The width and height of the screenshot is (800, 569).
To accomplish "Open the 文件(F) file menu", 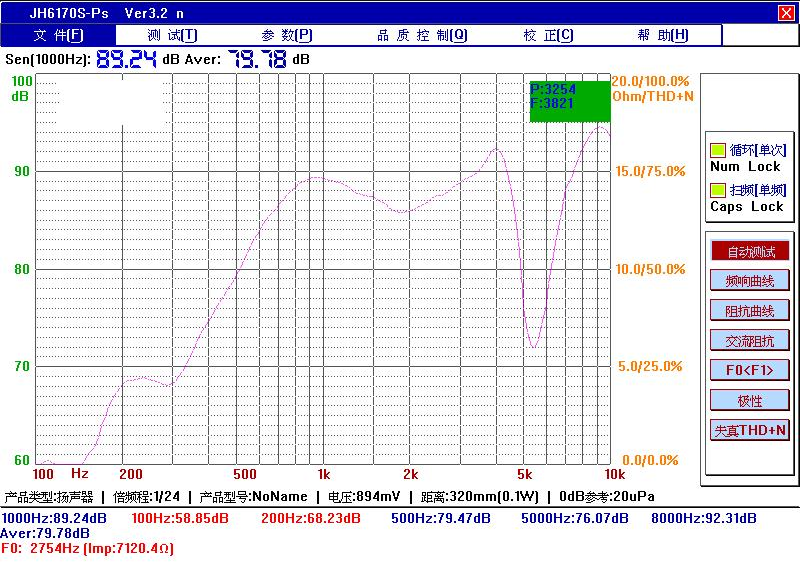I will 59,35.
